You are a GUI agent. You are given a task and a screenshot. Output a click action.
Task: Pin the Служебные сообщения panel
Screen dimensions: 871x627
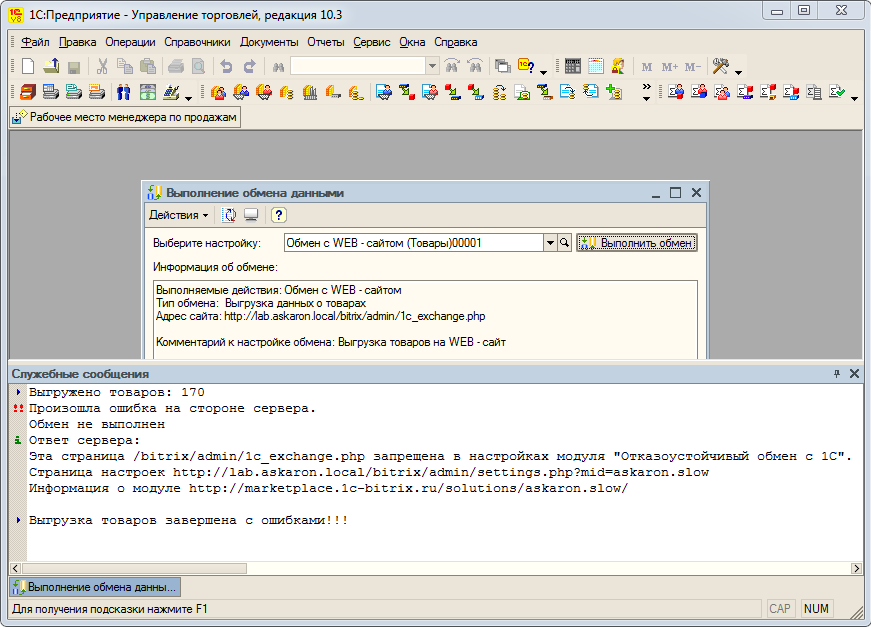[x=837, y=373]
